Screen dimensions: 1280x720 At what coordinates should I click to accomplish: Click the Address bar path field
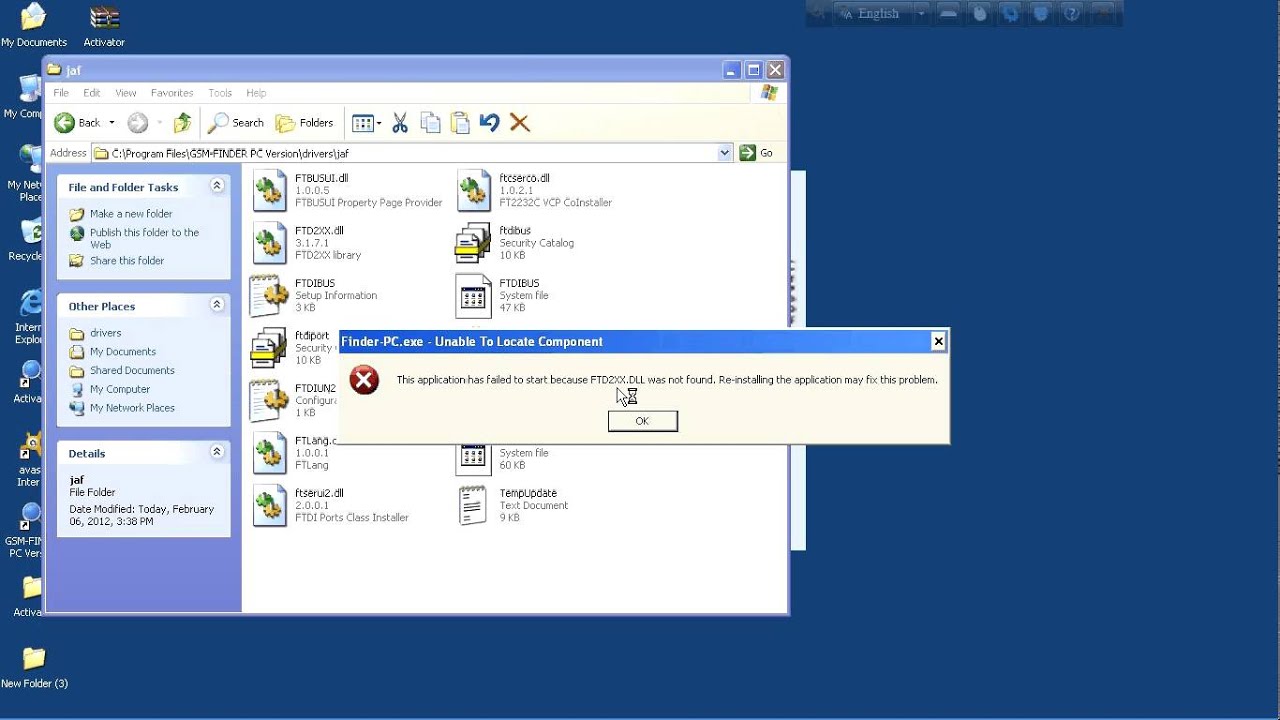click(x=412, y=153)
